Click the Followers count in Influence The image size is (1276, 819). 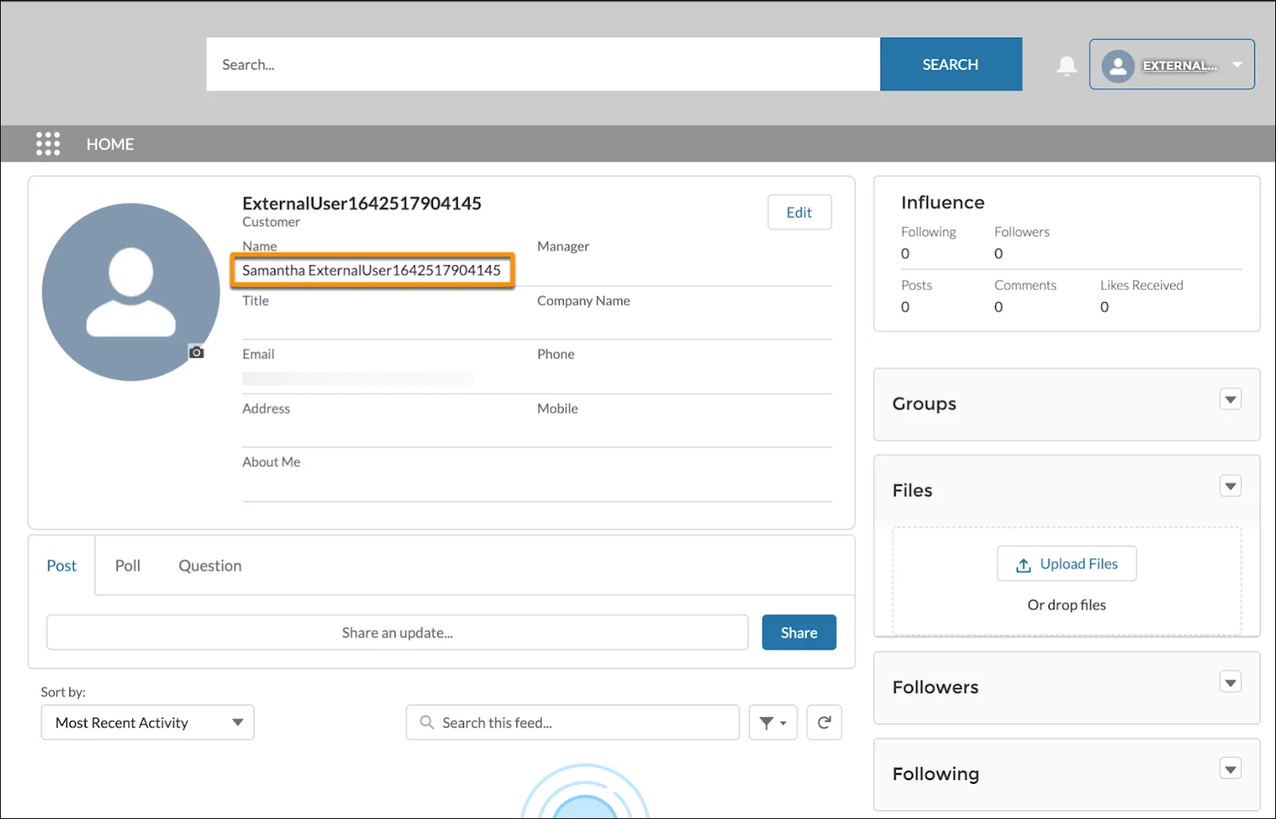(x=999, y=254)
